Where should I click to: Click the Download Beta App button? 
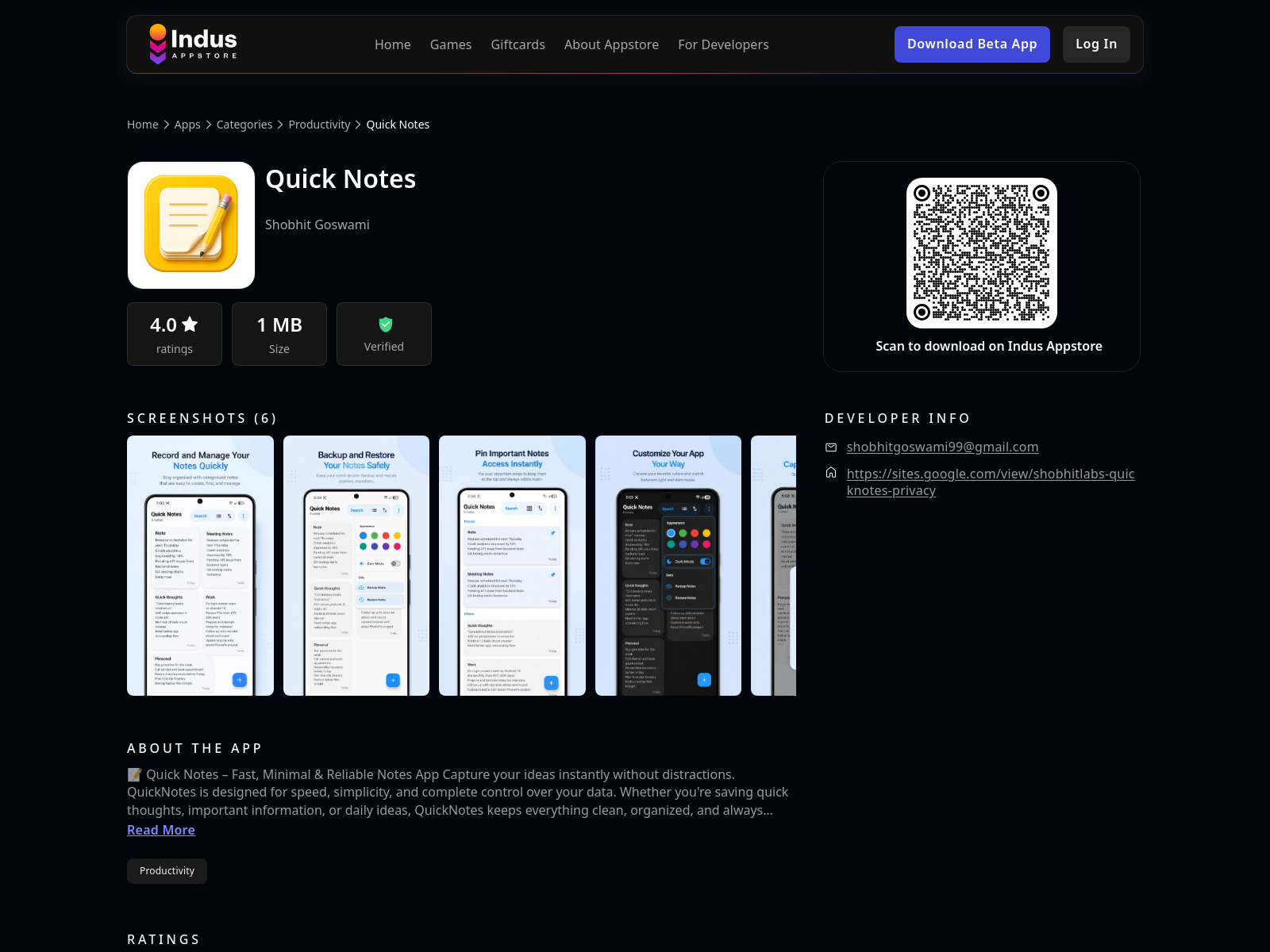pos(972,44)
